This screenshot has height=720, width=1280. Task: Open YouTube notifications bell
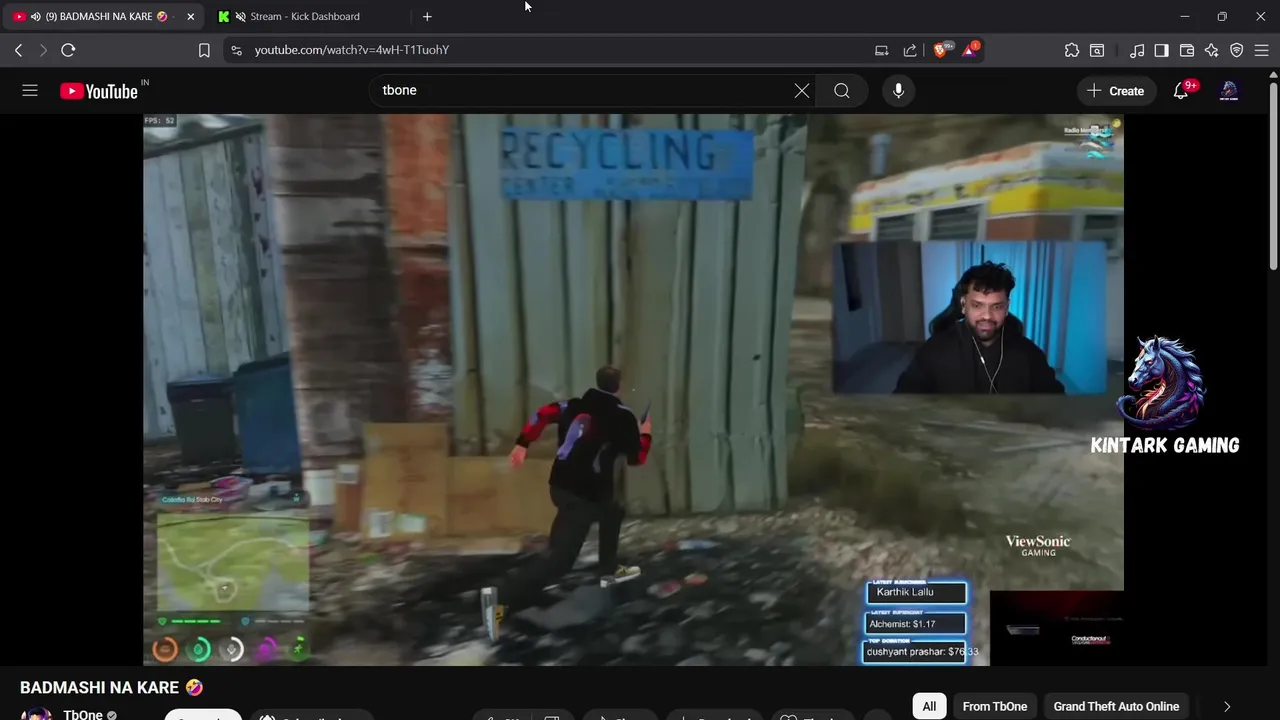click(1182, 91)
